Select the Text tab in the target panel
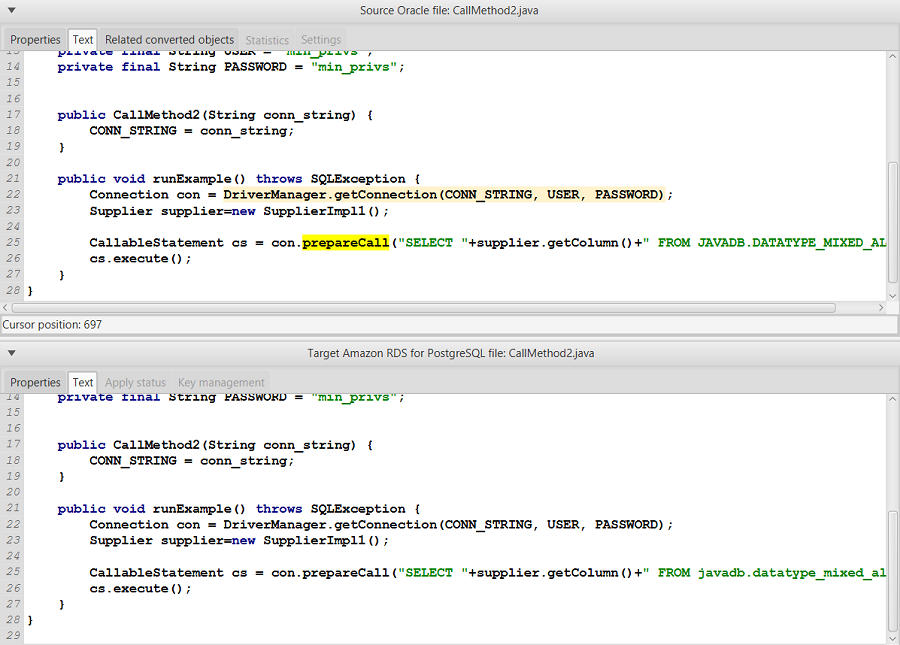Viewport: 900px width, 645px height. pos(82,382)
